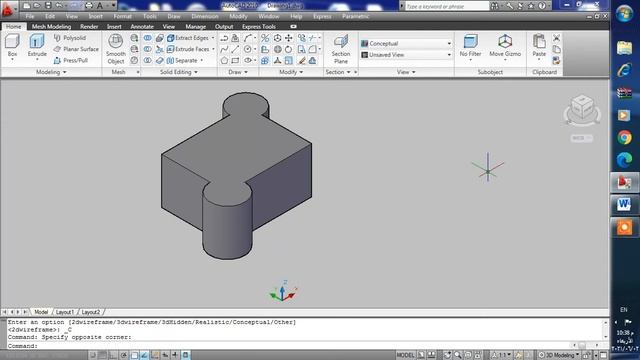Switch to the Annotate ribbon tab
The image size is (640, 360).
pyautogui.click(x=142, y=27)
